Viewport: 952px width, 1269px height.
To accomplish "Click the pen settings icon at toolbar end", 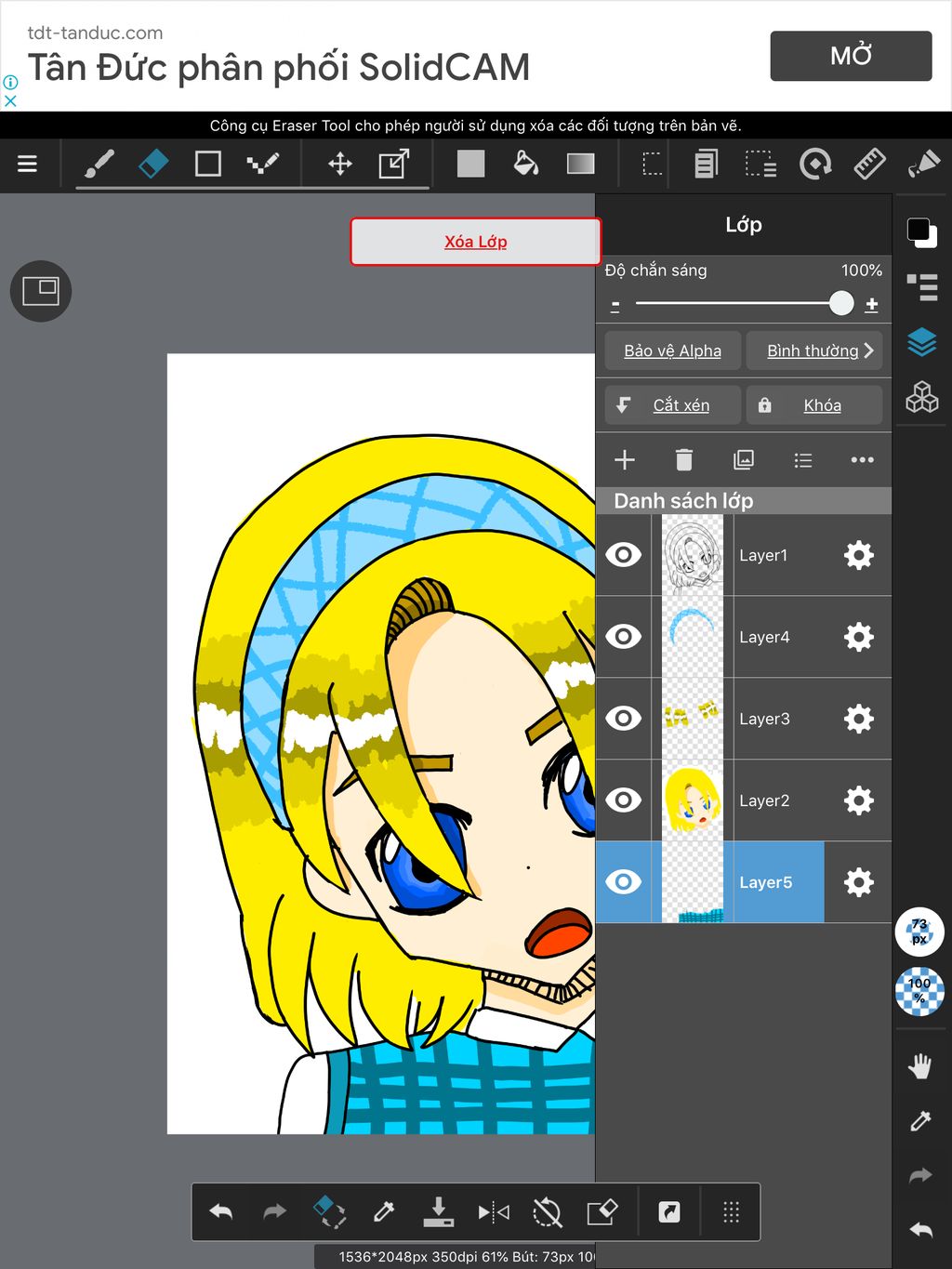I will pos(923,165).
